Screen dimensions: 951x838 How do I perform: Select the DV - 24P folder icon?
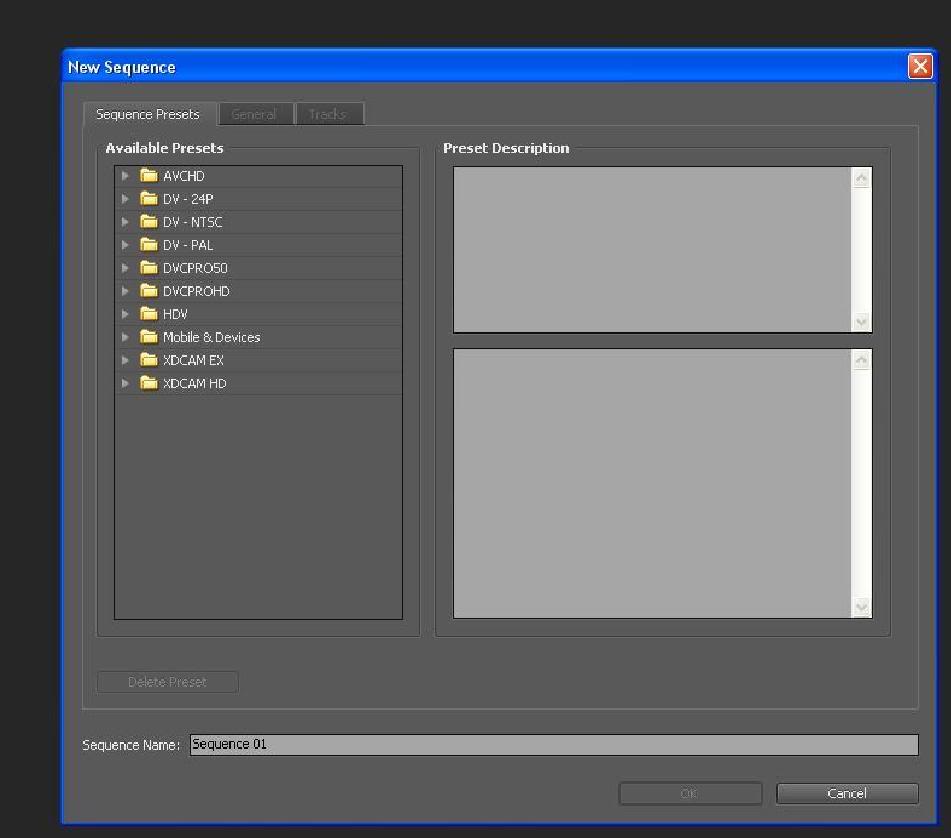click(x=148, y=198)
